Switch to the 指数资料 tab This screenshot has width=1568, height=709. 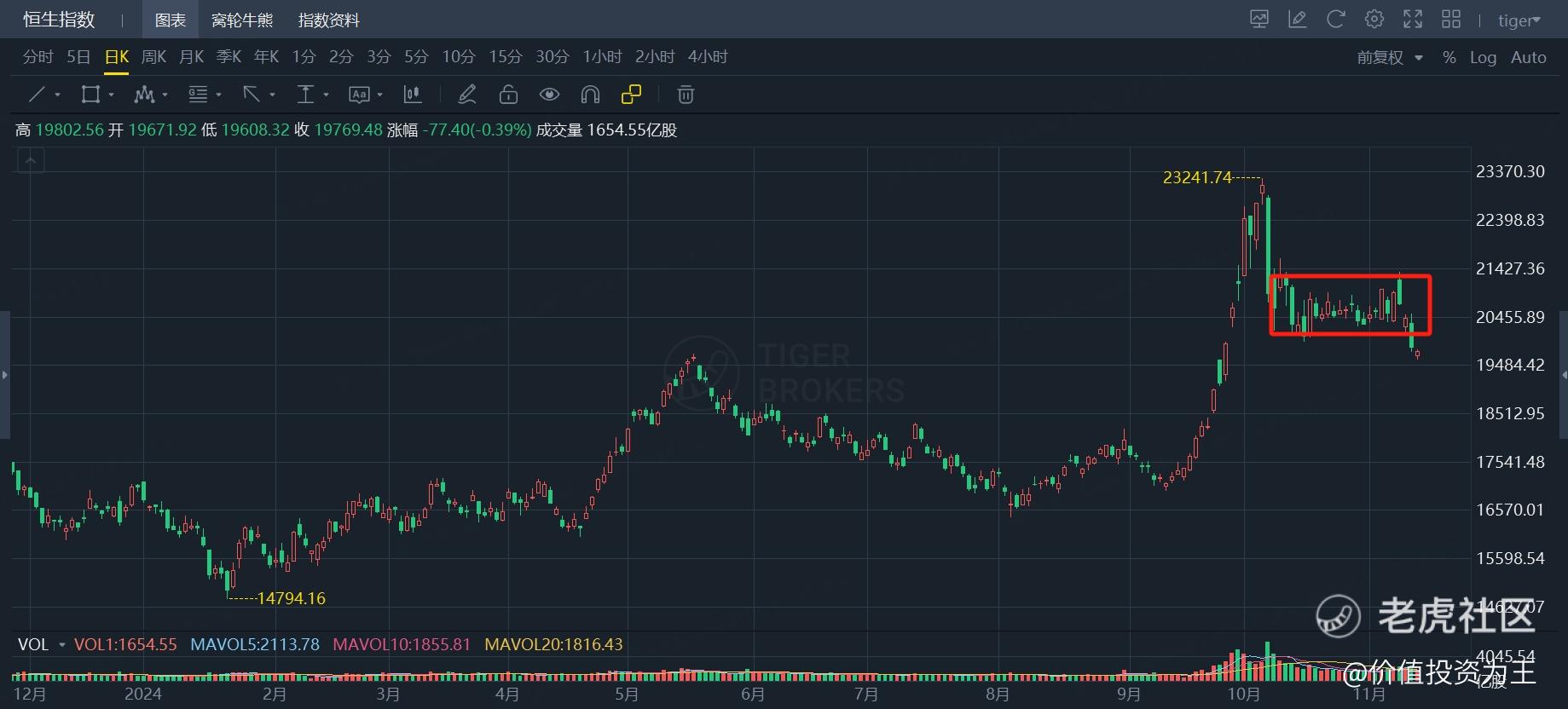[329, 20]
